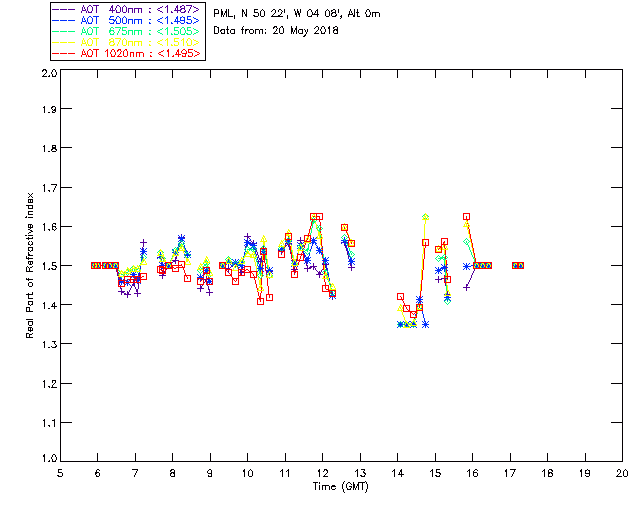Click the 1.0 label on the y-axis

(x=49, y=459)
